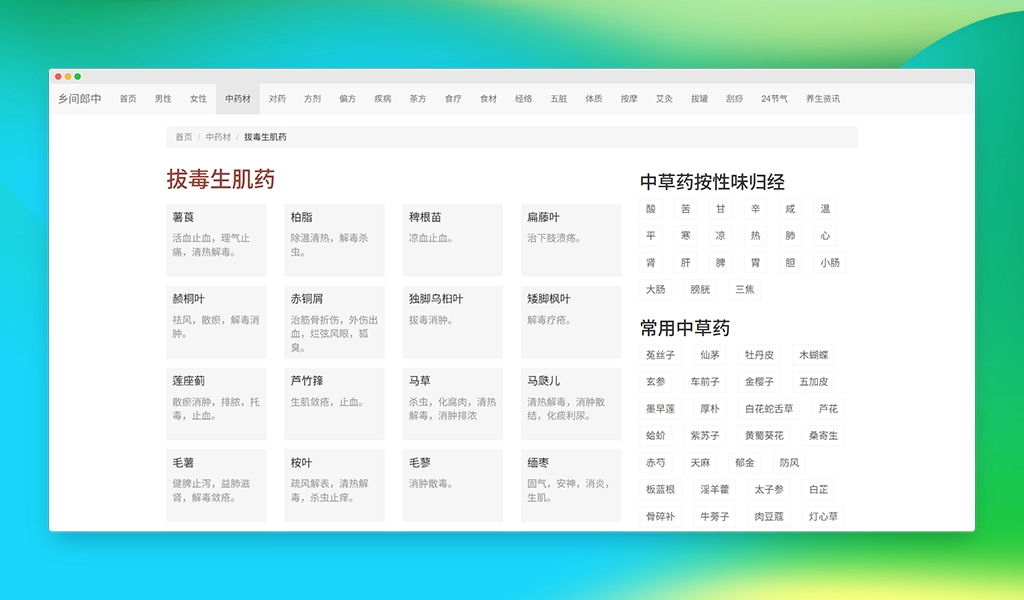Select the 女性 navigation item
This screenshot has height=600, width=1024.
[199, 99]
